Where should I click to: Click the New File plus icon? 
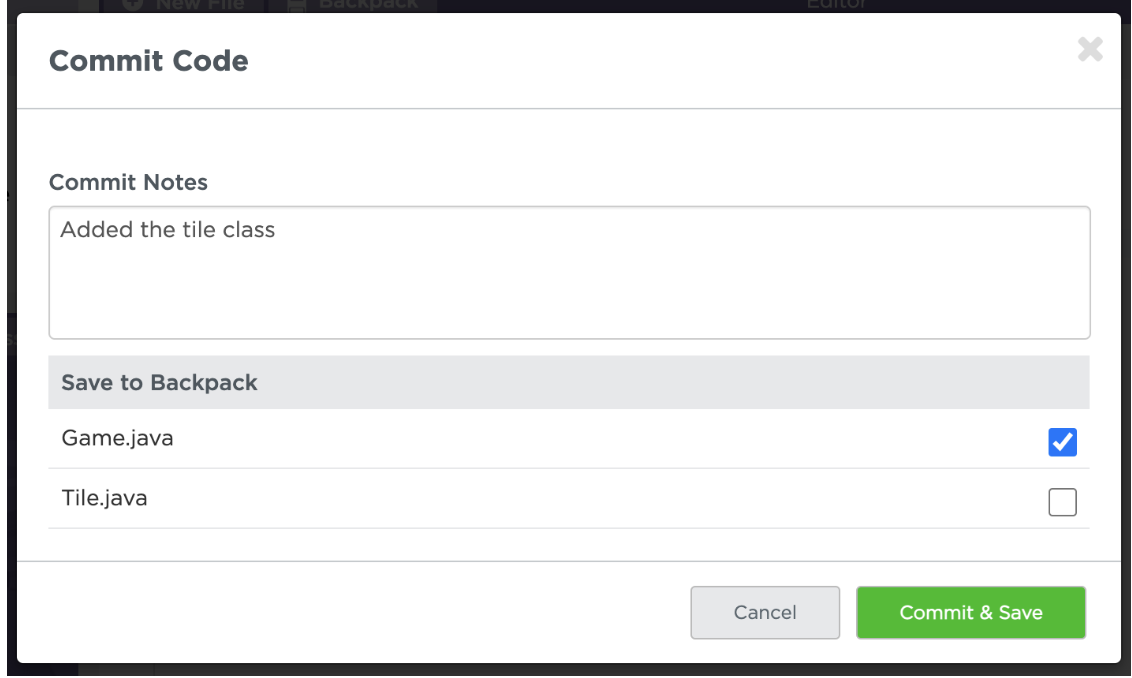(x=131, y=5)
